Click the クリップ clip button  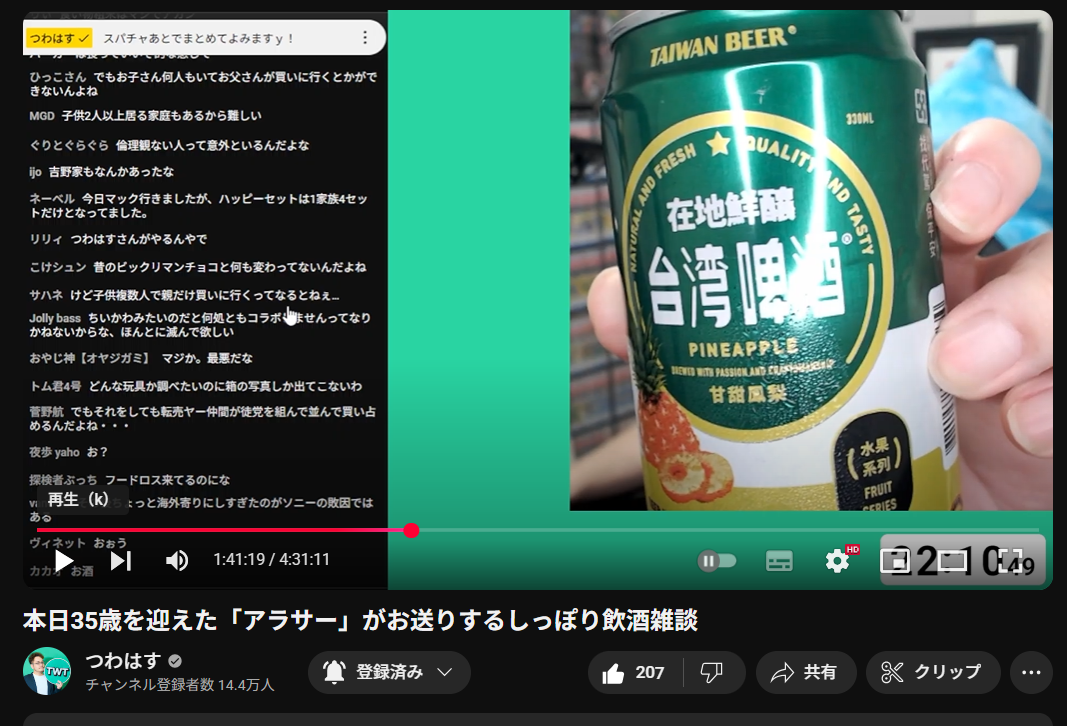pyautogui.click(x=933, y=672)
